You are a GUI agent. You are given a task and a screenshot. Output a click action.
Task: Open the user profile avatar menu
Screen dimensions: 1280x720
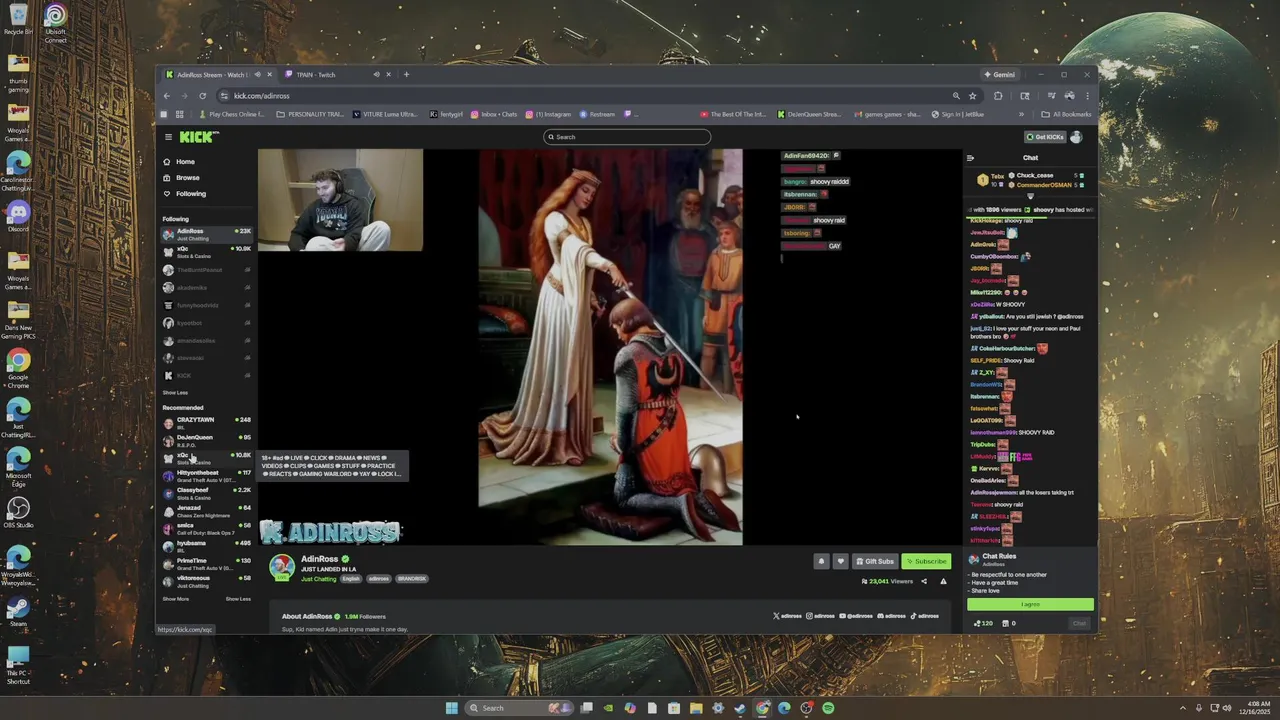click(x=1077, y=137)
